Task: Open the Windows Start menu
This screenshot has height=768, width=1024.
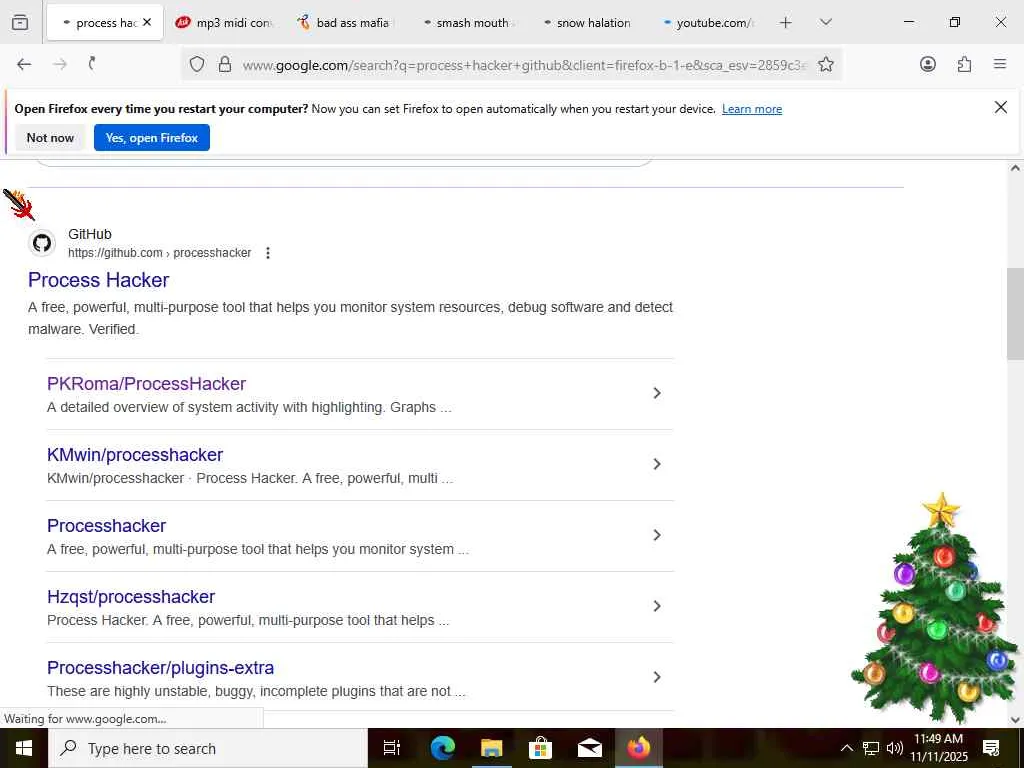Action: (x=24, y=748)
